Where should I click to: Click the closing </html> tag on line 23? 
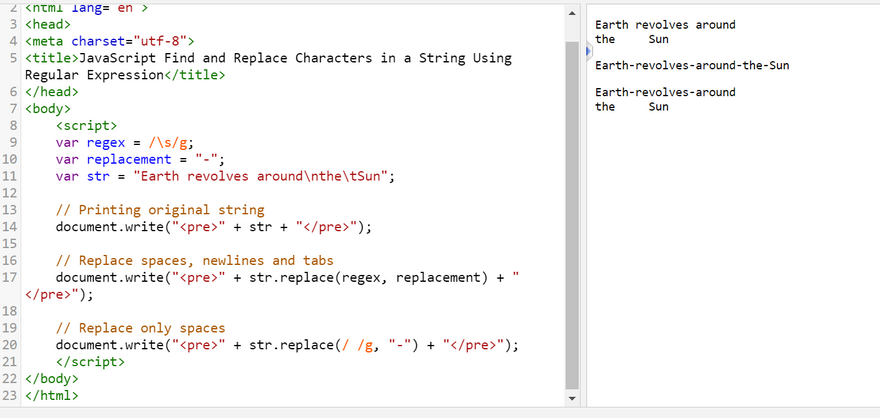[x=52, y=396]
